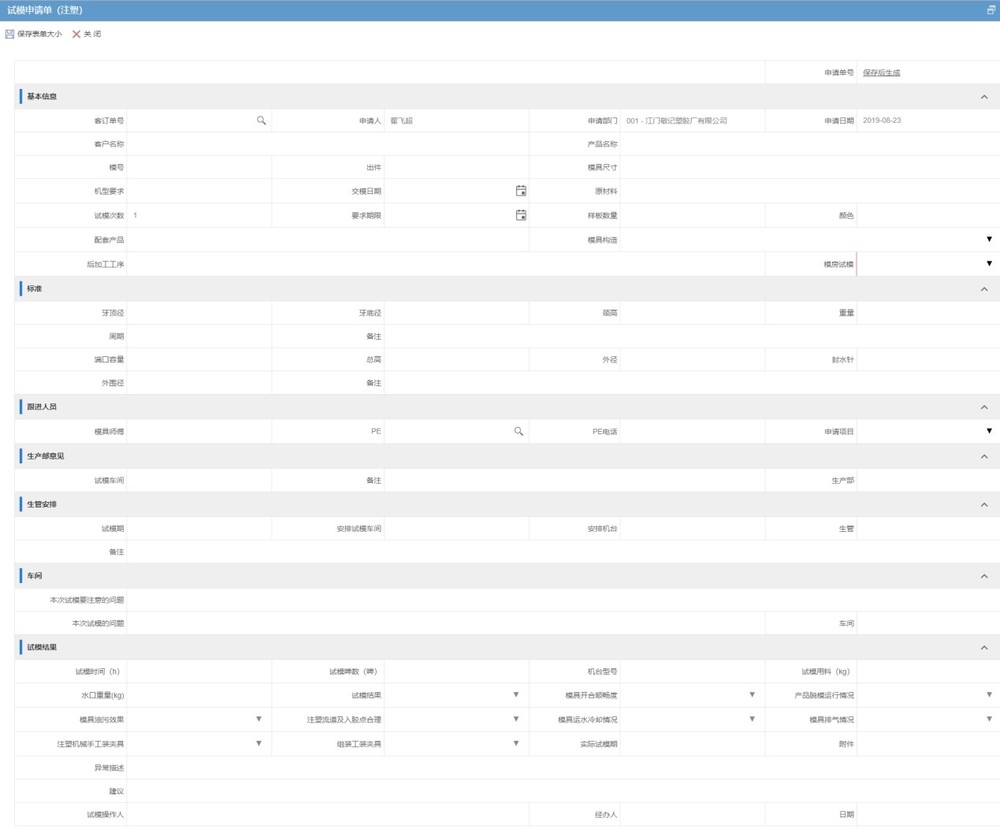The width and height of the screenshot is (1000, 833).
Task: Focus the 试模车间 input field
Action: click(x=199, y=480)
